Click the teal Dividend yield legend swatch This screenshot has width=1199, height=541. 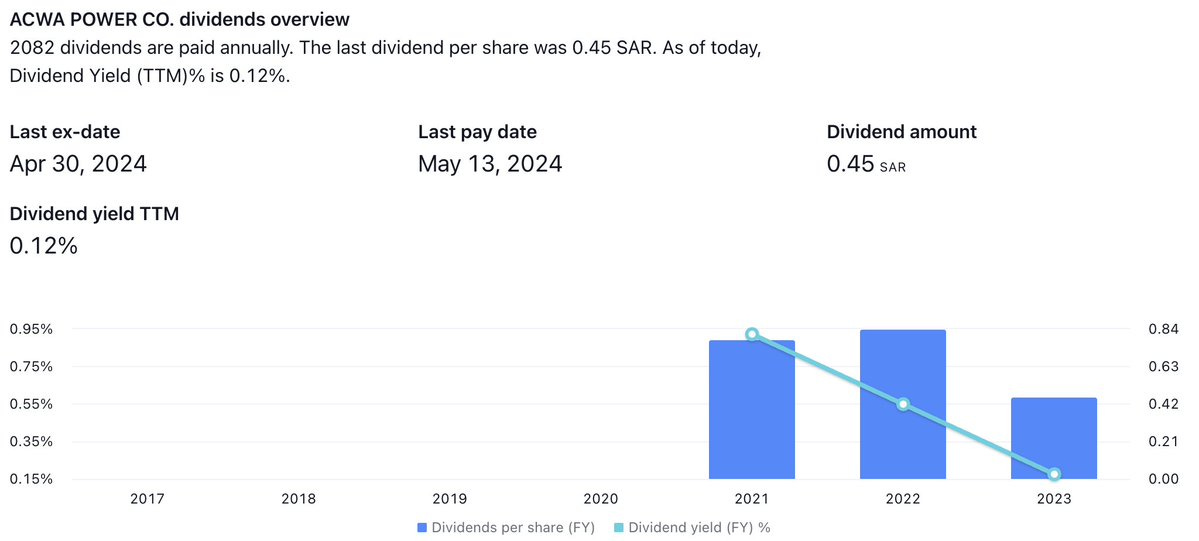coord(619,527)
